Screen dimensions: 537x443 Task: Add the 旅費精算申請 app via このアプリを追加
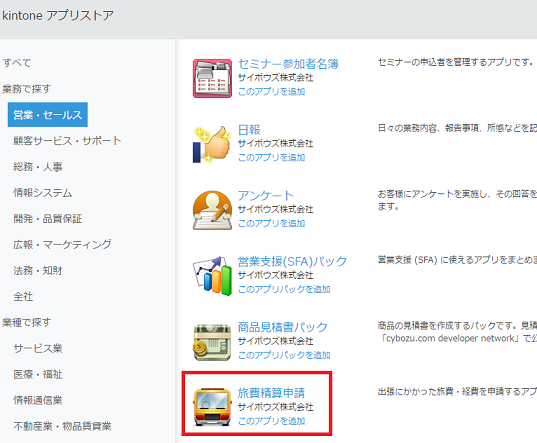pos(271,421)
